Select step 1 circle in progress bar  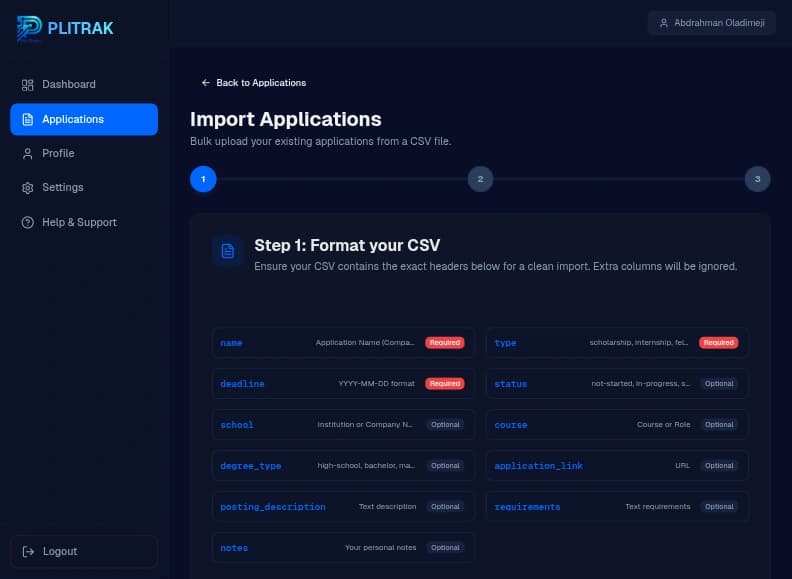click(203, 179)
